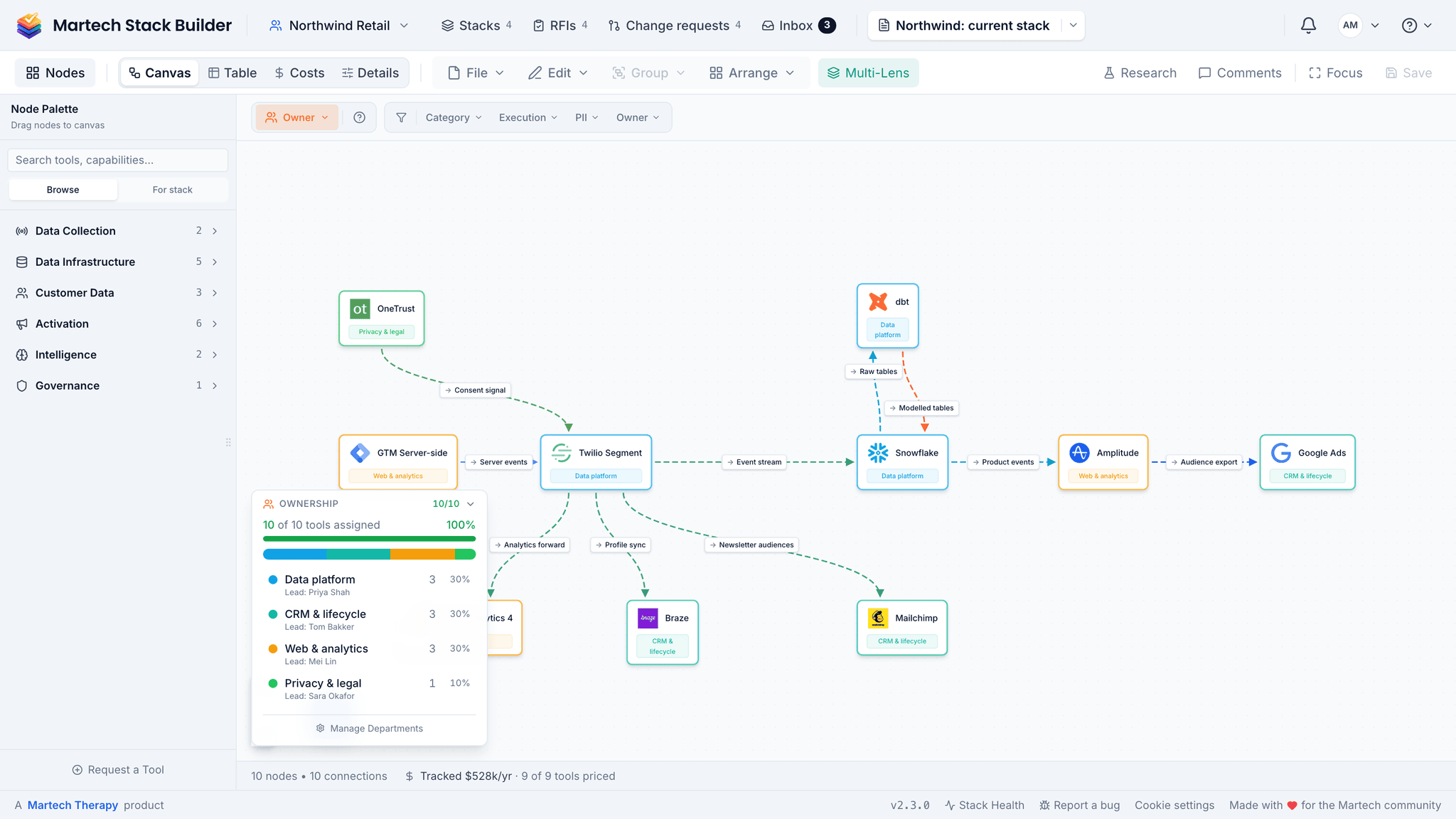Click the Research button
Image resolution: width=1456 pixels, height=819 pixels.
coord(1140,73)
